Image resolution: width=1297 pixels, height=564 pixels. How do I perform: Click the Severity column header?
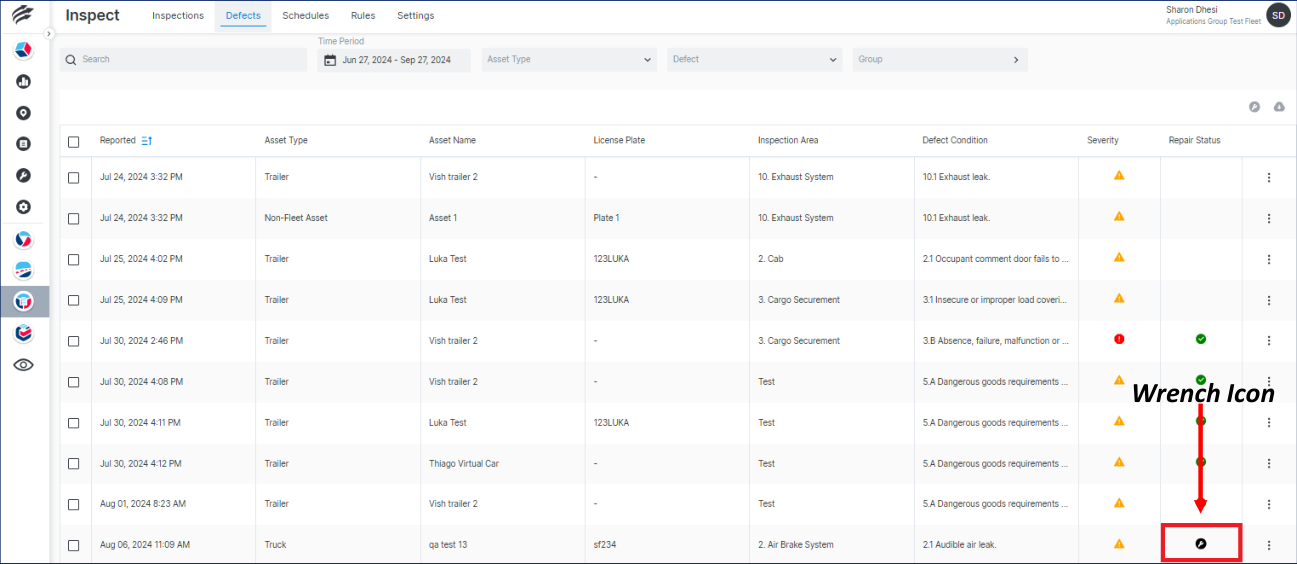pos(1103,141)
